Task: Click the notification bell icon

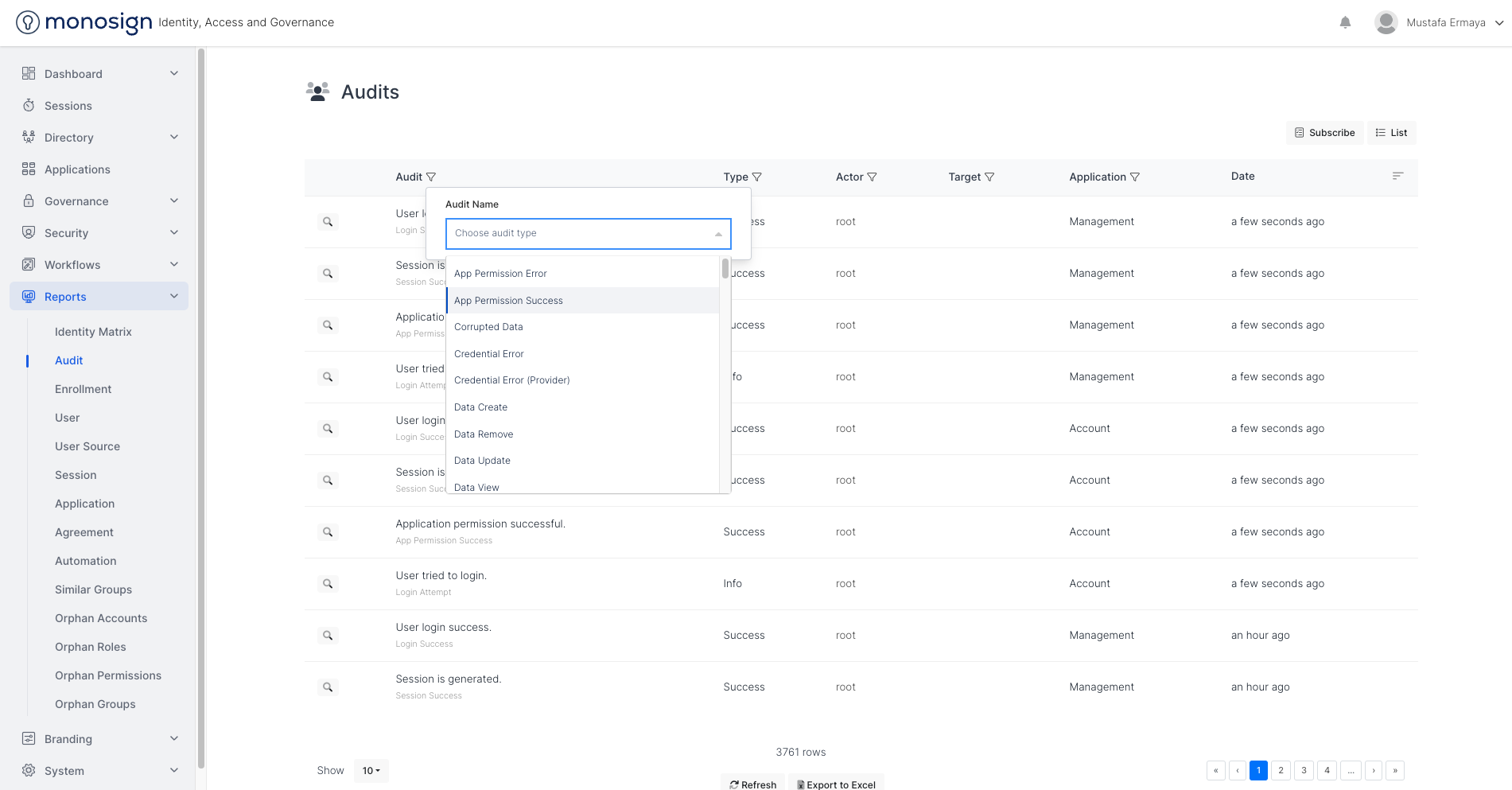Action: tap(1345, 22)
